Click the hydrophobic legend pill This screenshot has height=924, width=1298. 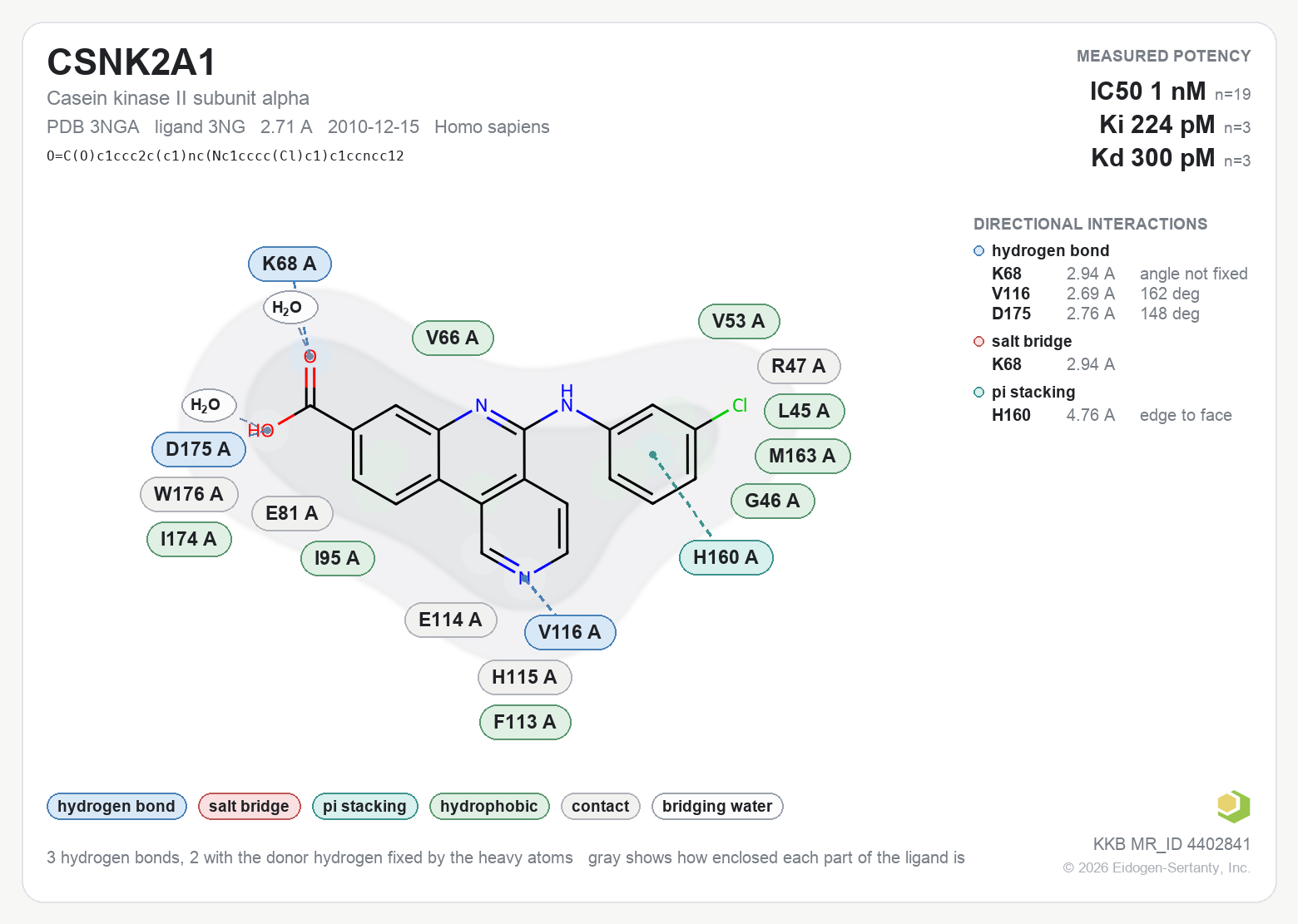(x=489, y=806)
